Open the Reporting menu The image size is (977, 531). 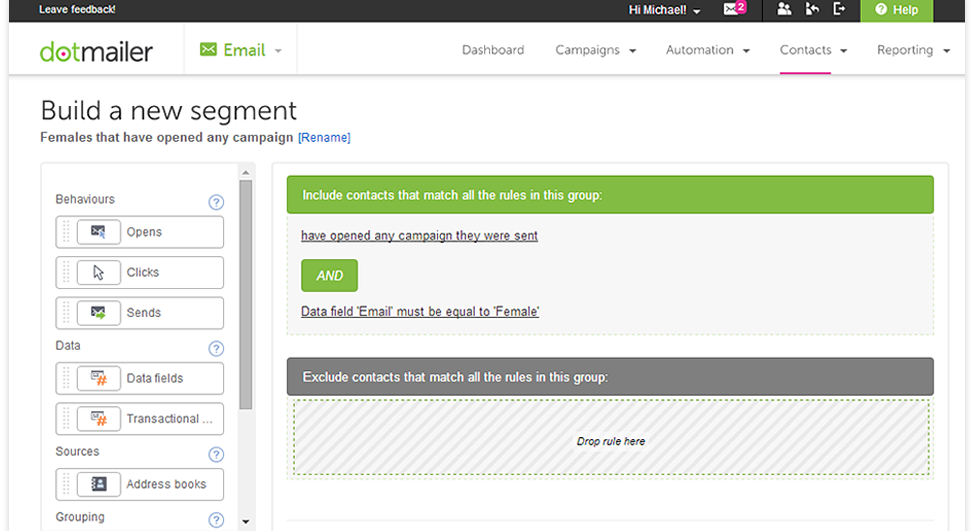point(905,50)
